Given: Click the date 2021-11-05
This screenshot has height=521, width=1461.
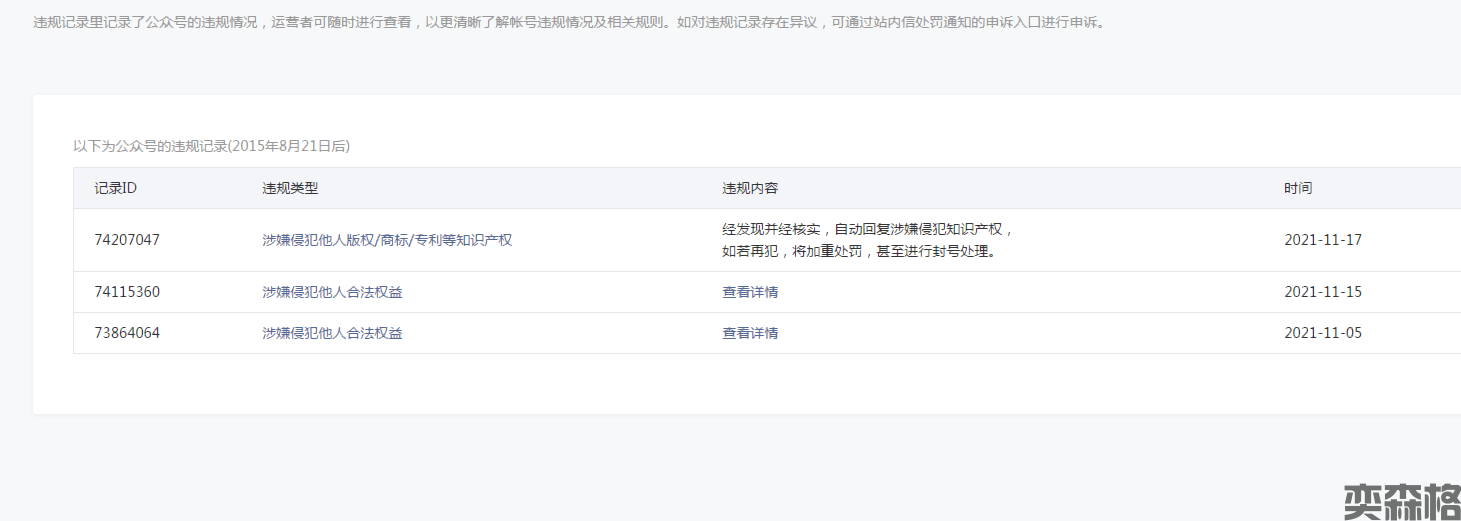Looking at the screenshot, I should [x=1323, y=333].
